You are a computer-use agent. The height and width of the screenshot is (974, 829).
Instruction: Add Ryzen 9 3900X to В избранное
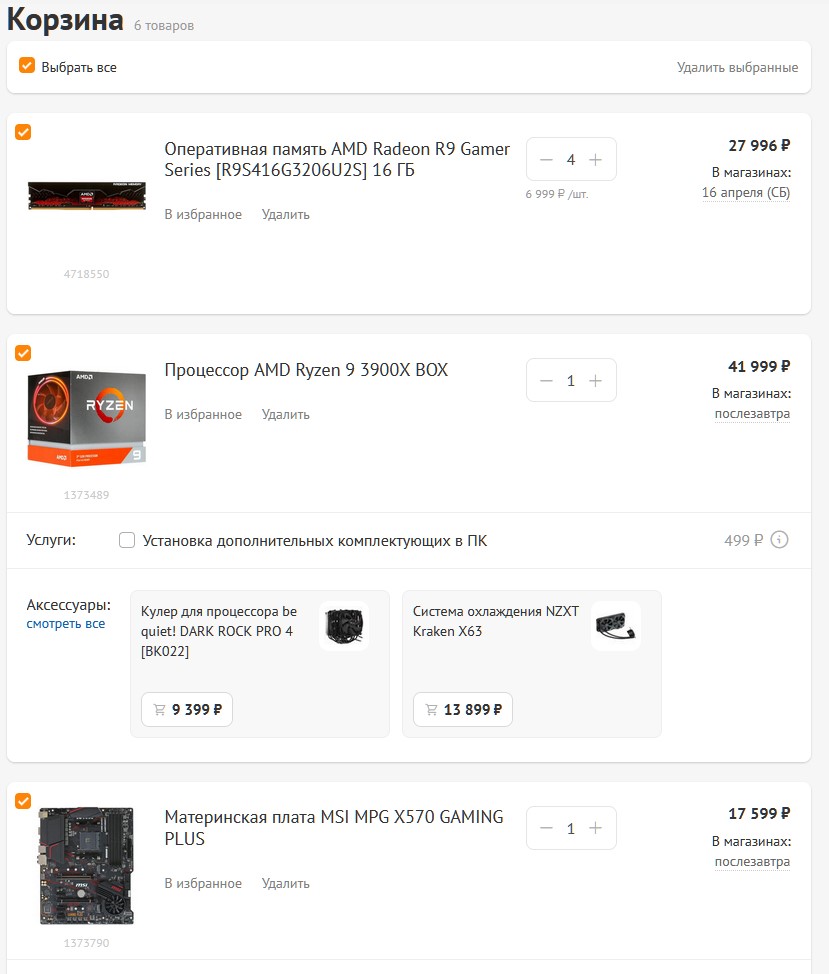click(x=203, y=414)
